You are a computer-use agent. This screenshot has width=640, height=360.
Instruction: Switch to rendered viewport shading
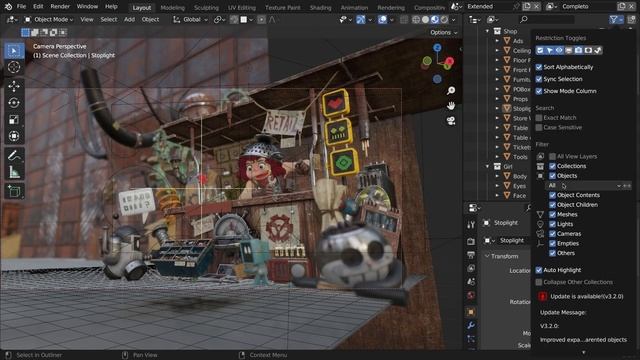pyautogui.click(x=444, y=20)
